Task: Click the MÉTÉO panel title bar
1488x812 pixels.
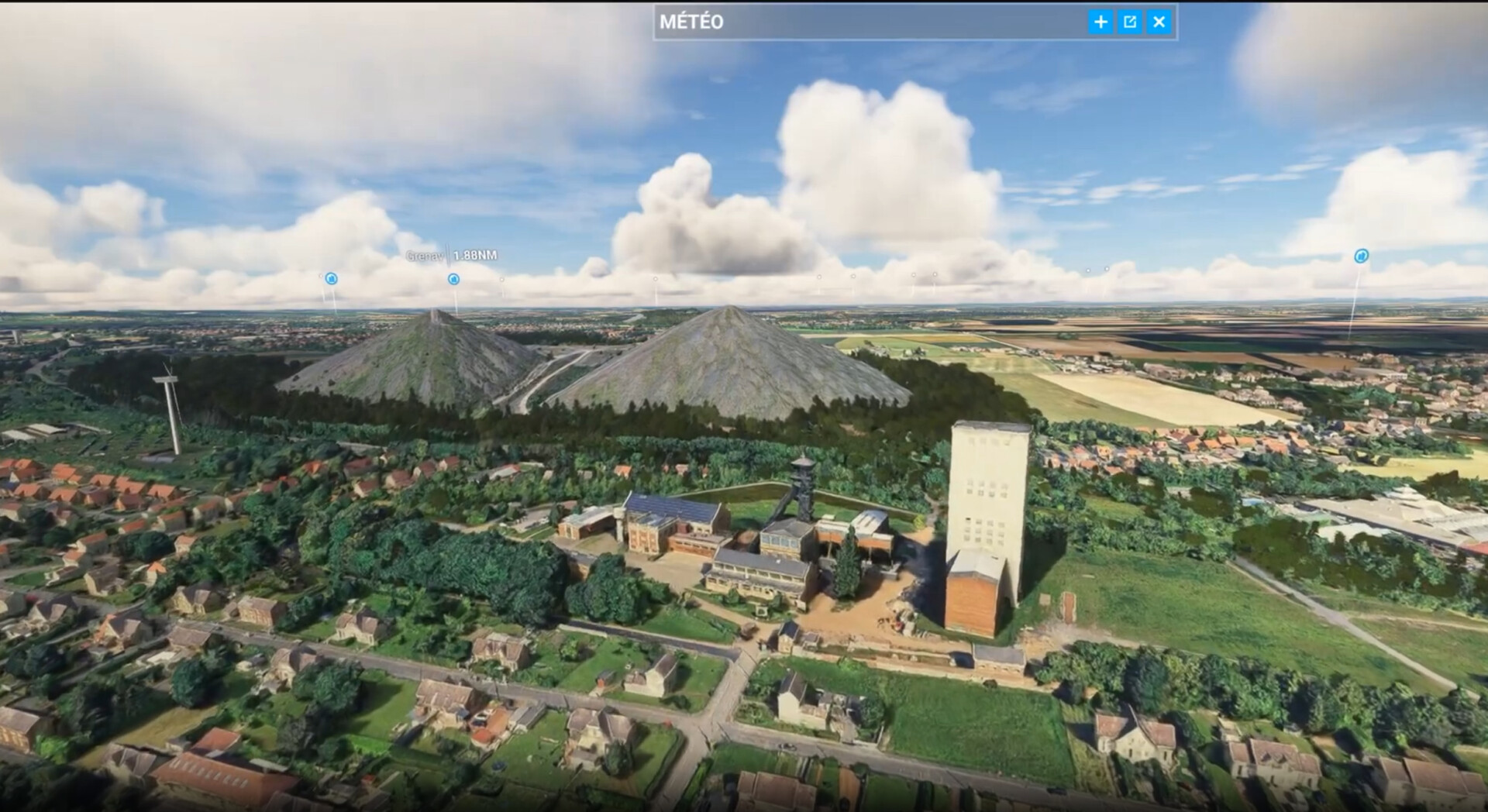Action: click(x=868, y=22)
